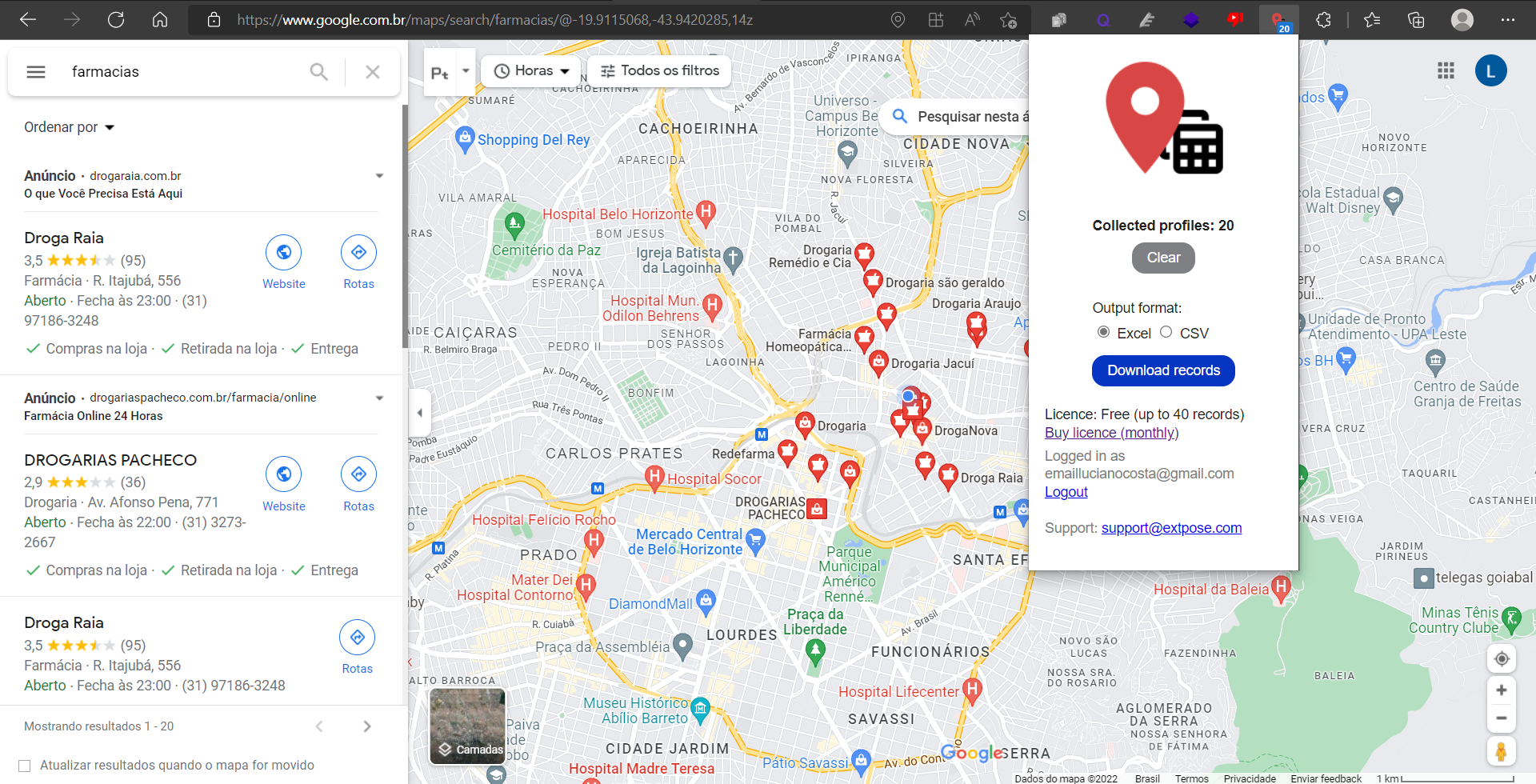The width and height of the screenshot is (1536, 784).
Task: Open Camadas layers thumbnail
Action: (x=467, y=726)
